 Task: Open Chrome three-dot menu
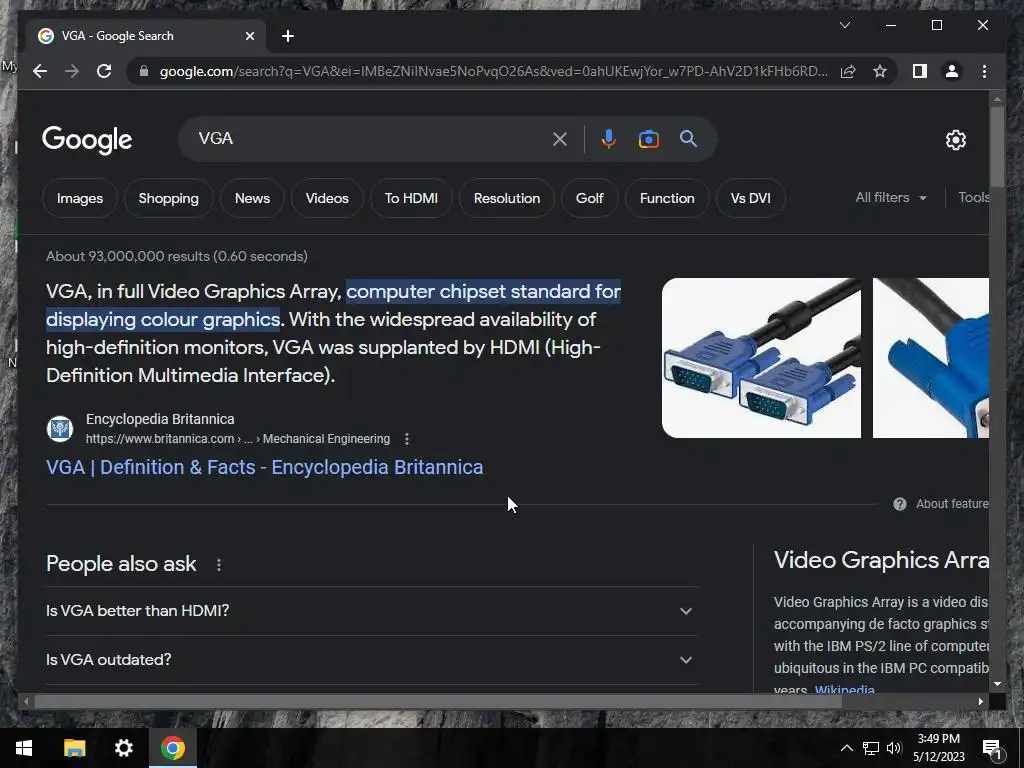click(x=984, y=71)
